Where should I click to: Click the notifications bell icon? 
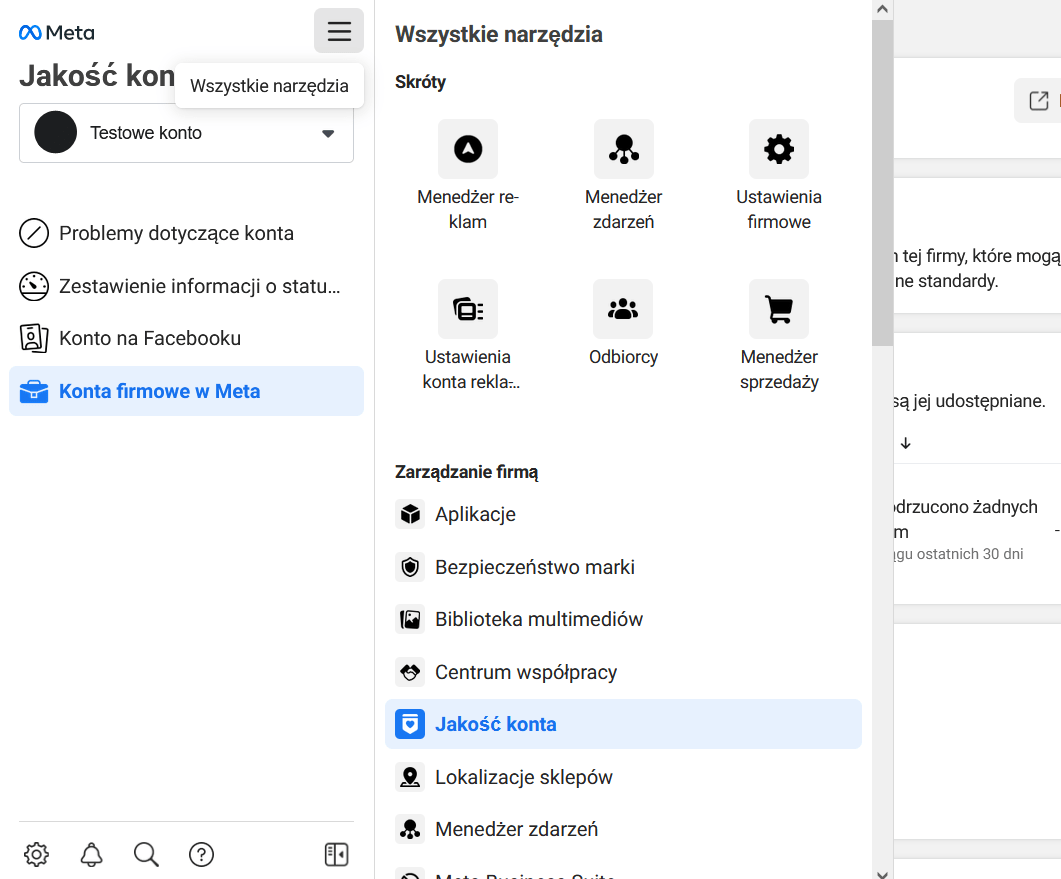click(91, 854)
